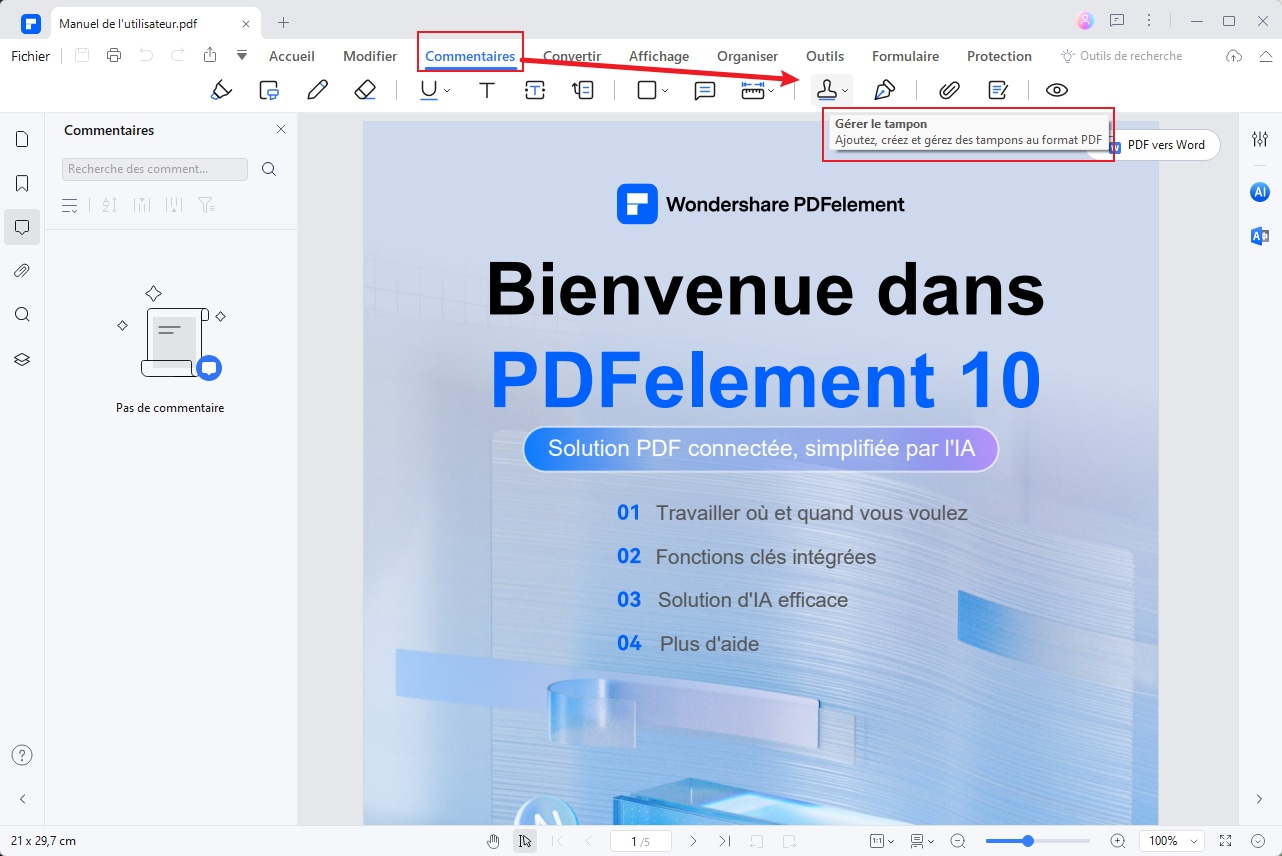Screen dimensions: 1282x856
Task: Toggle the hide comments eye icon
Action: click(1057, 90)
